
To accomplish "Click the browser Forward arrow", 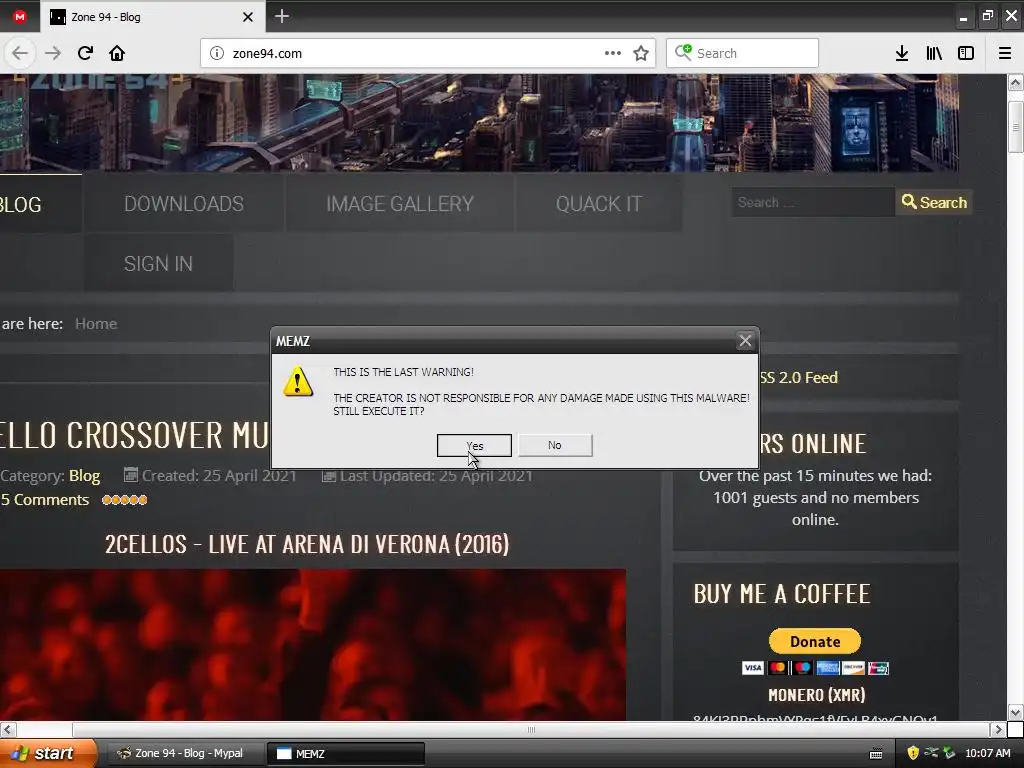I will pos(53,53).
